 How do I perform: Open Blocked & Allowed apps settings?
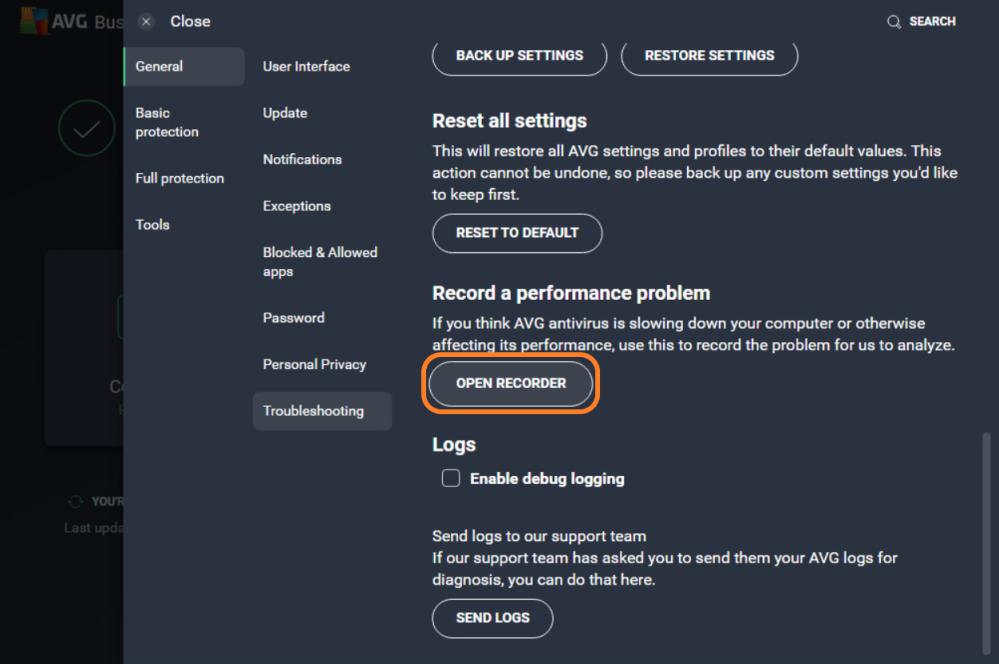pos(320,261)
